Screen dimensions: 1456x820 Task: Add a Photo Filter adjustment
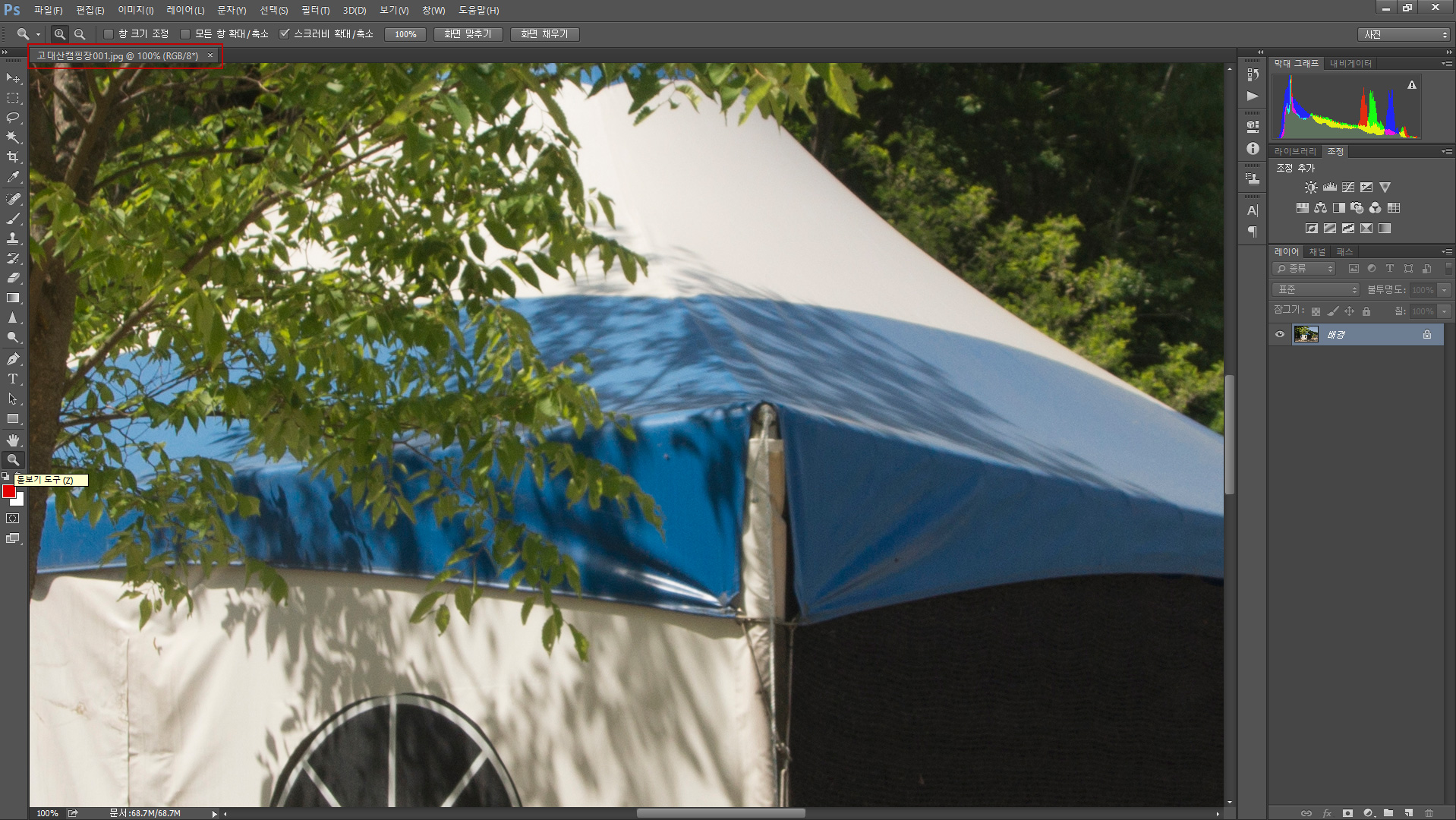1357,208
